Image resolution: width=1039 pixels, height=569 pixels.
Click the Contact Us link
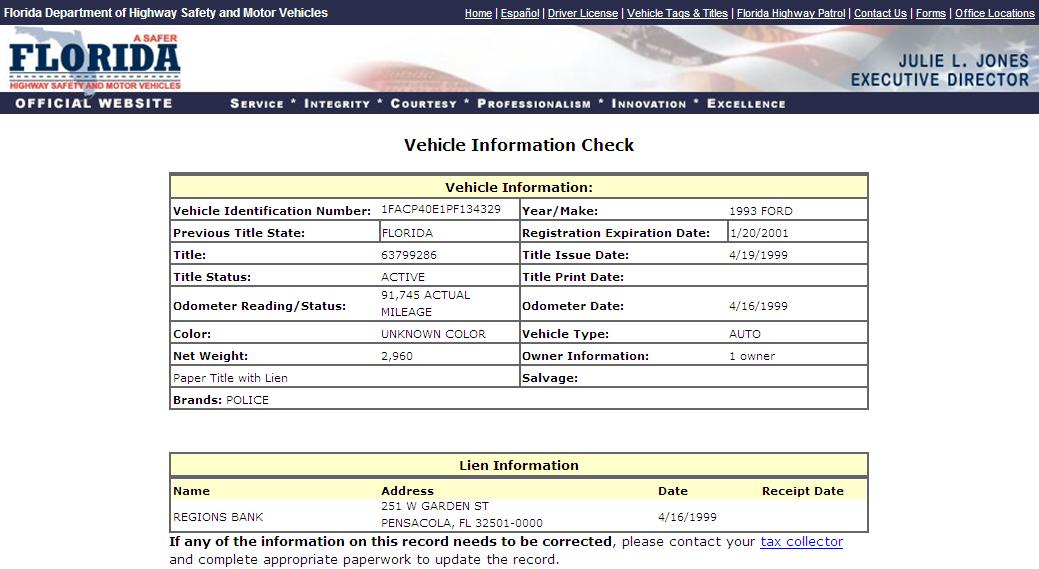[x=880, y=13]
